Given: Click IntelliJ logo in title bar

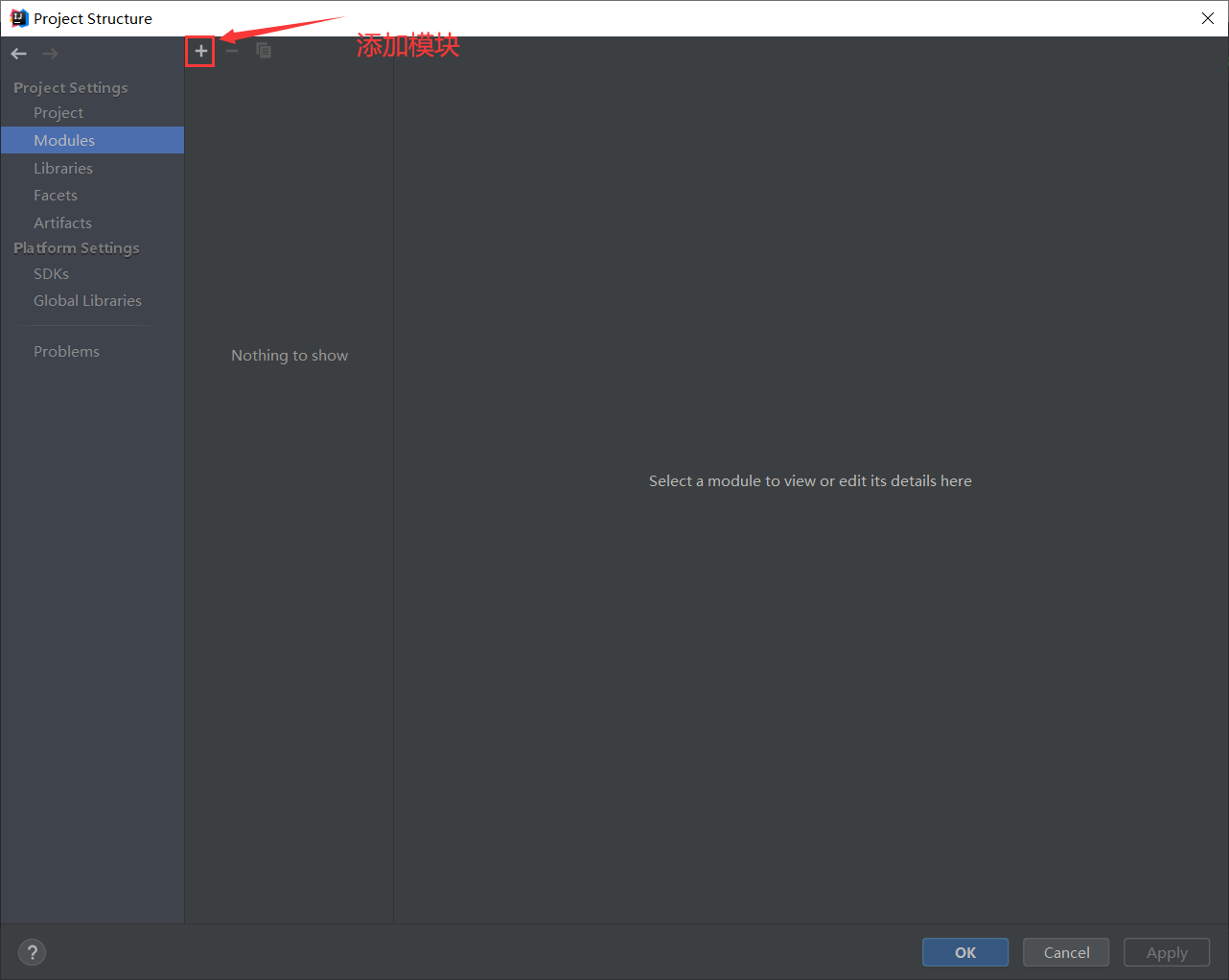Looking at the screenshot, I should 18,18.
